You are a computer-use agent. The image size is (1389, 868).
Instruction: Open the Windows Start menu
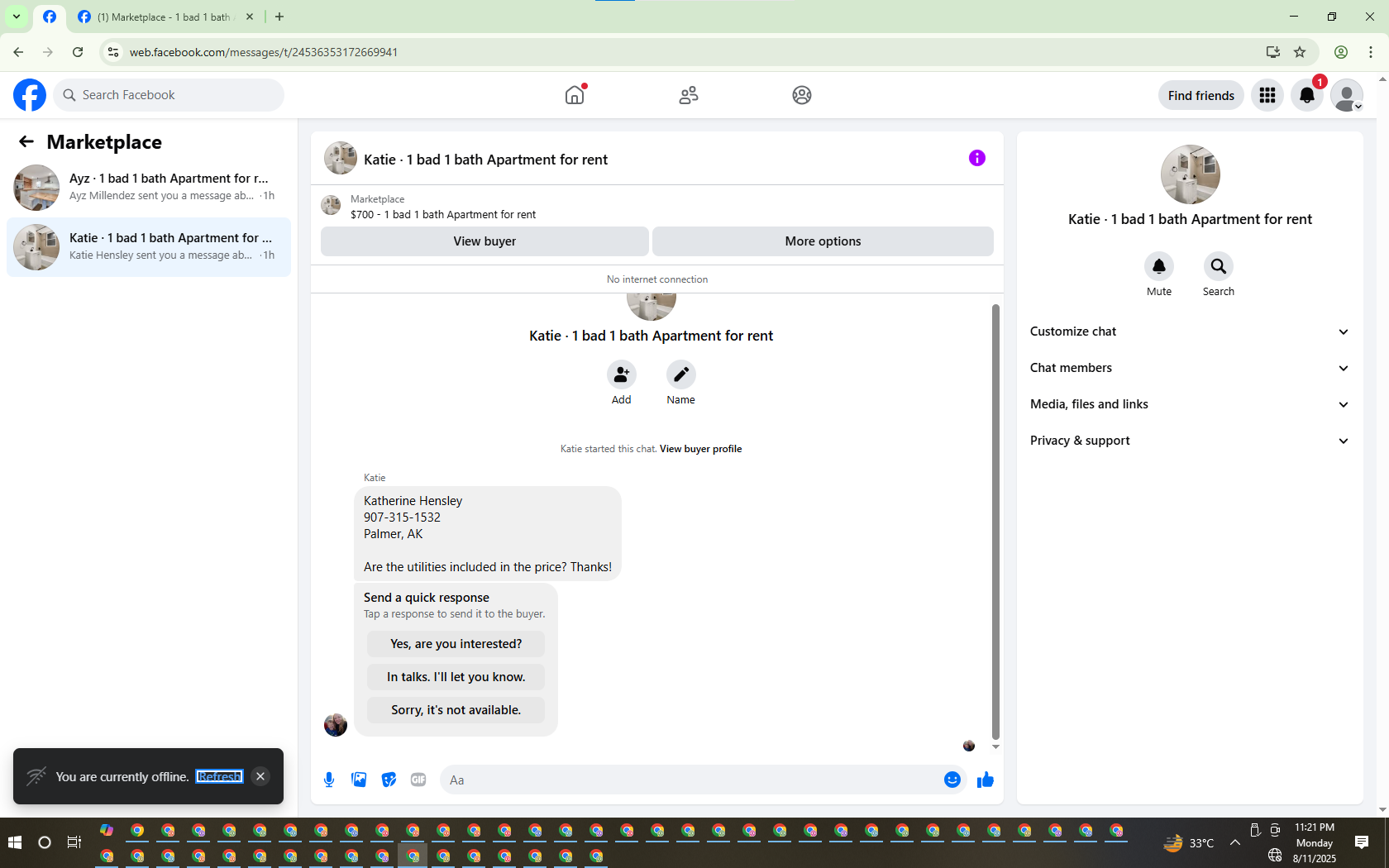14,842
